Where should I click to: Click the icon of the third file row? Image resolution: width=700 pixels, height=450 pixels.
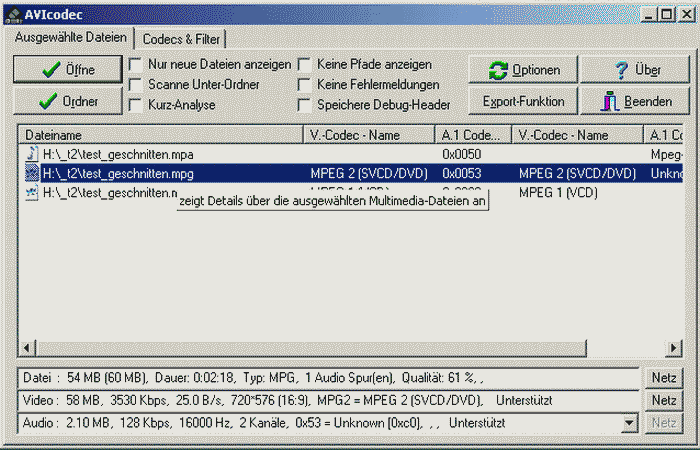(x=32, y=192)
